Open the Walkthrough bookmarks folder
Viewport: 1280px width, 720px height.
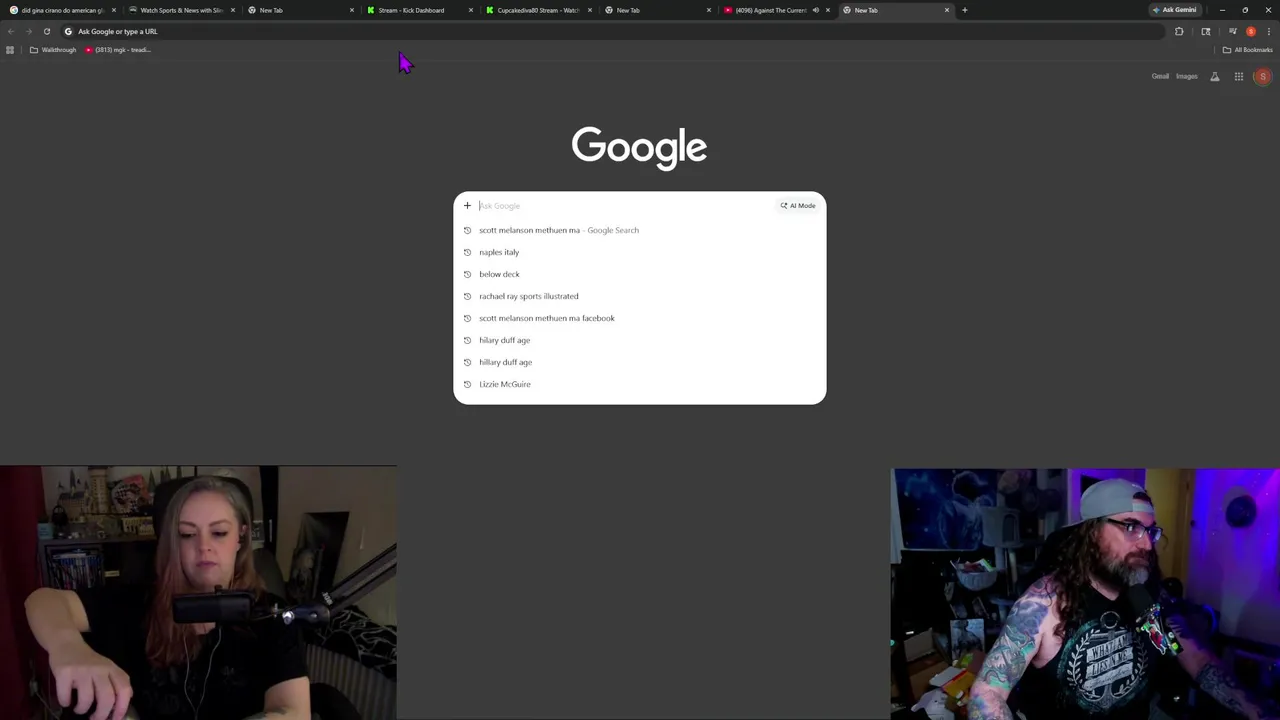click(53, 50)
